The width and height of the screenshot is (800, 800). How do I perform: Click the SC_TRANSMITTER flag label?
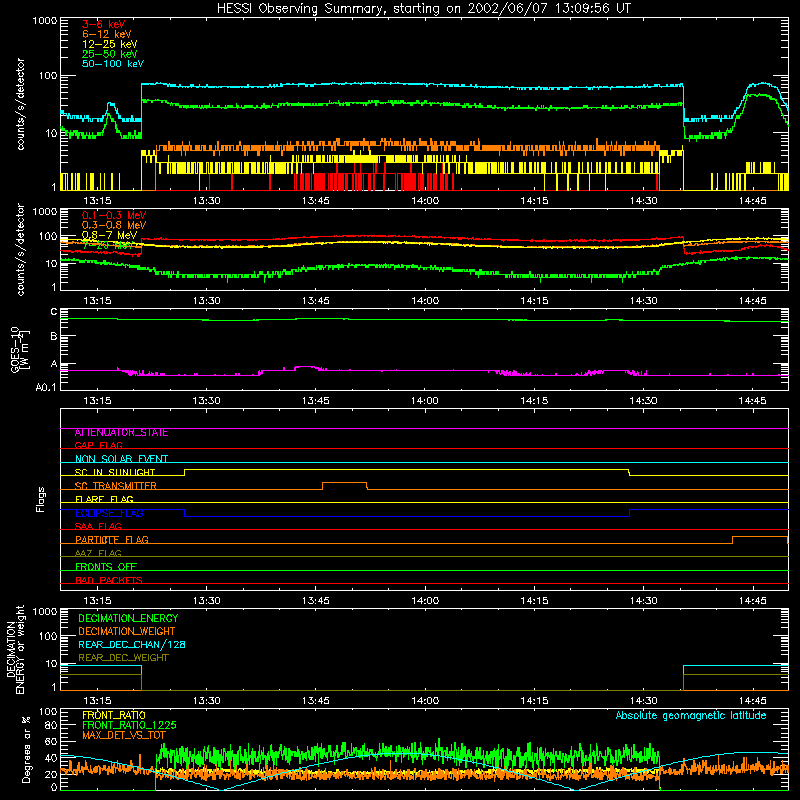click(116, 486)
